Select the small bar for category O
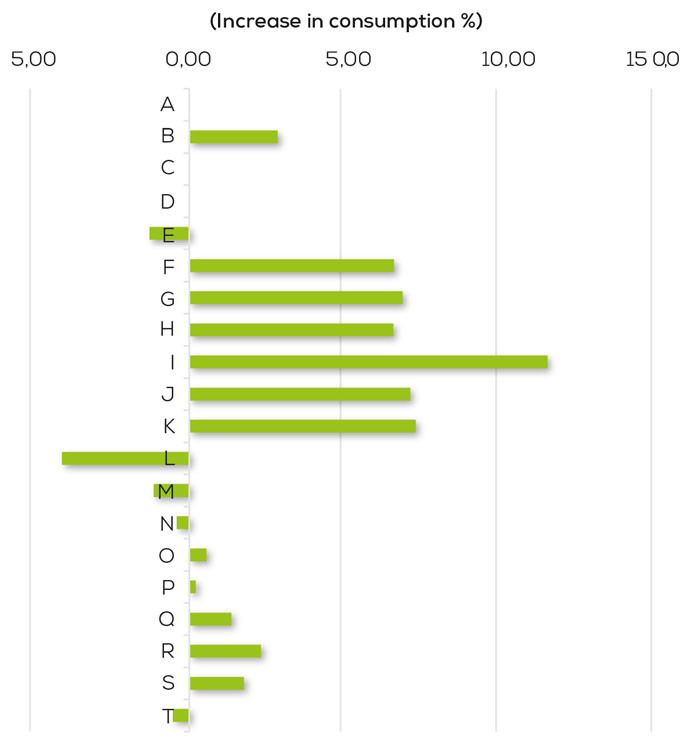696x755 pixels. tap(198, 555)
